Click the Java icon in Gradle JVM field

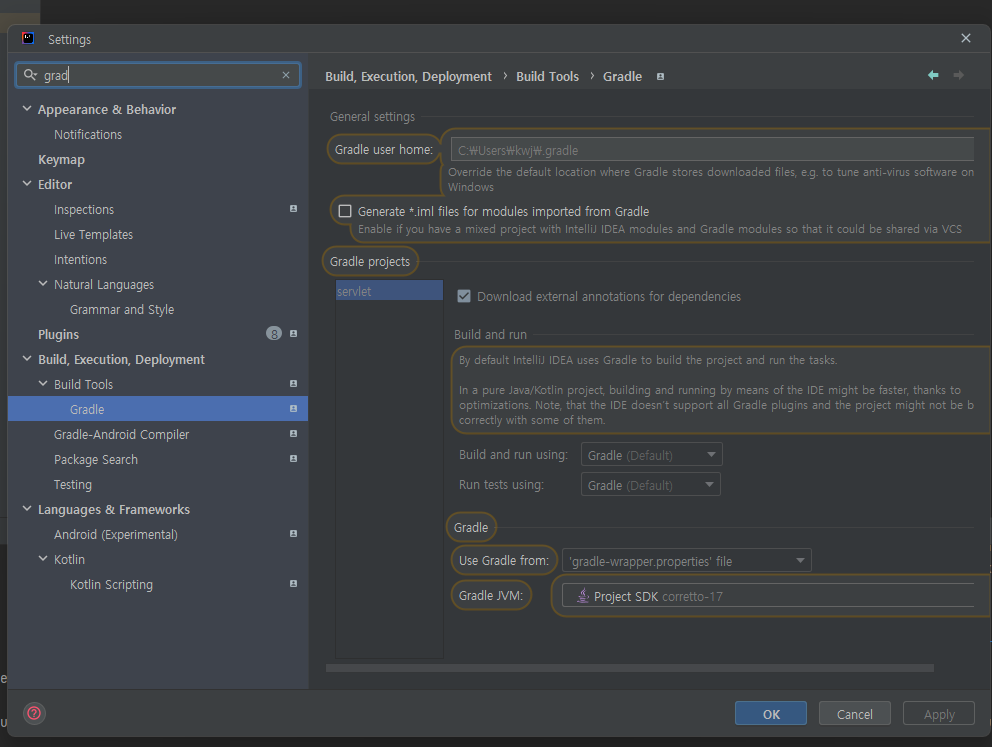click(583, 595)
